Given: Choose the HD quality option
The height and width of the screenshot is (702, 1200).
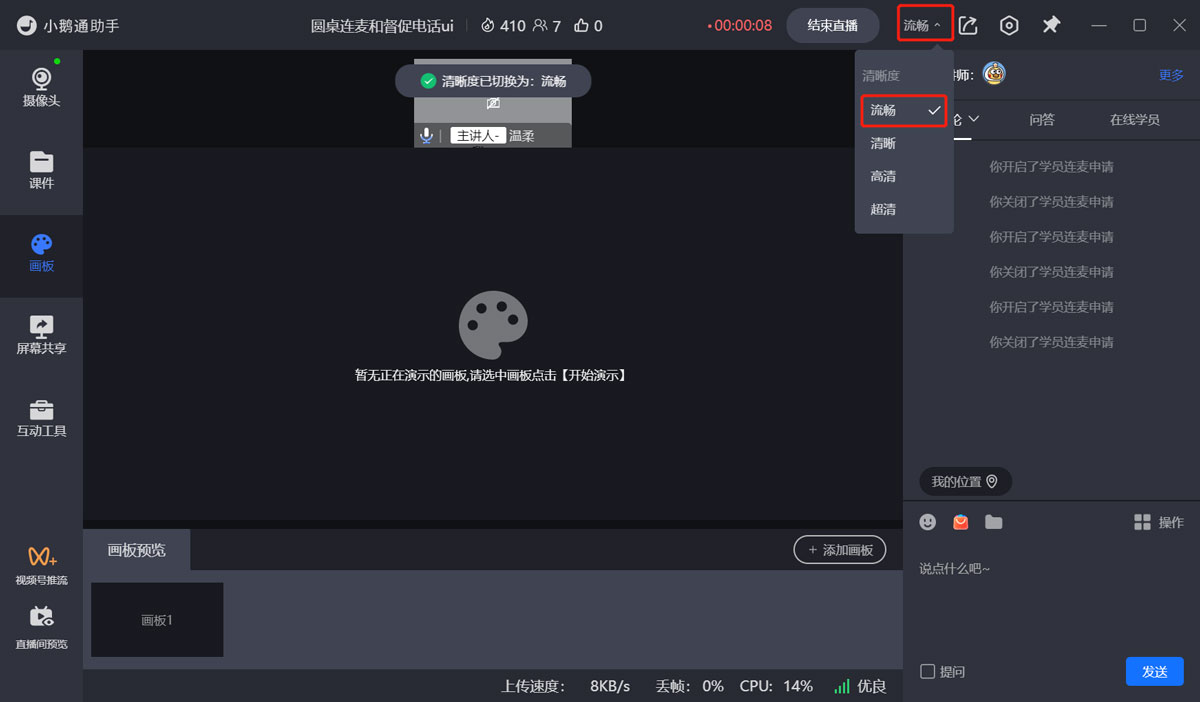Looking at the screenshot, I should pos(883,176).
